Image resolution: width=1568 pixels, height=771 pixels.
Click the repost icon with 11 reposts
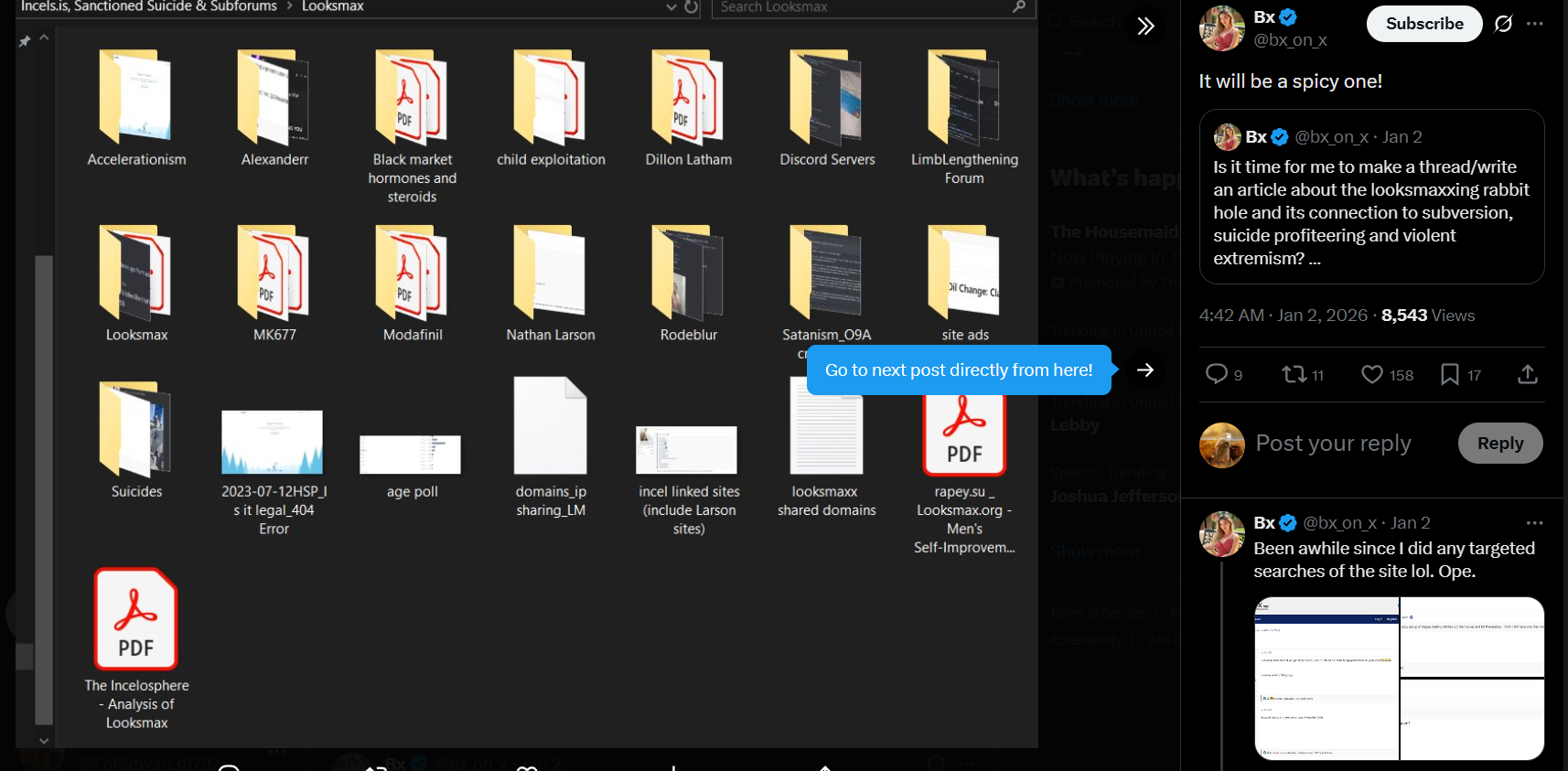[1294, 374]
